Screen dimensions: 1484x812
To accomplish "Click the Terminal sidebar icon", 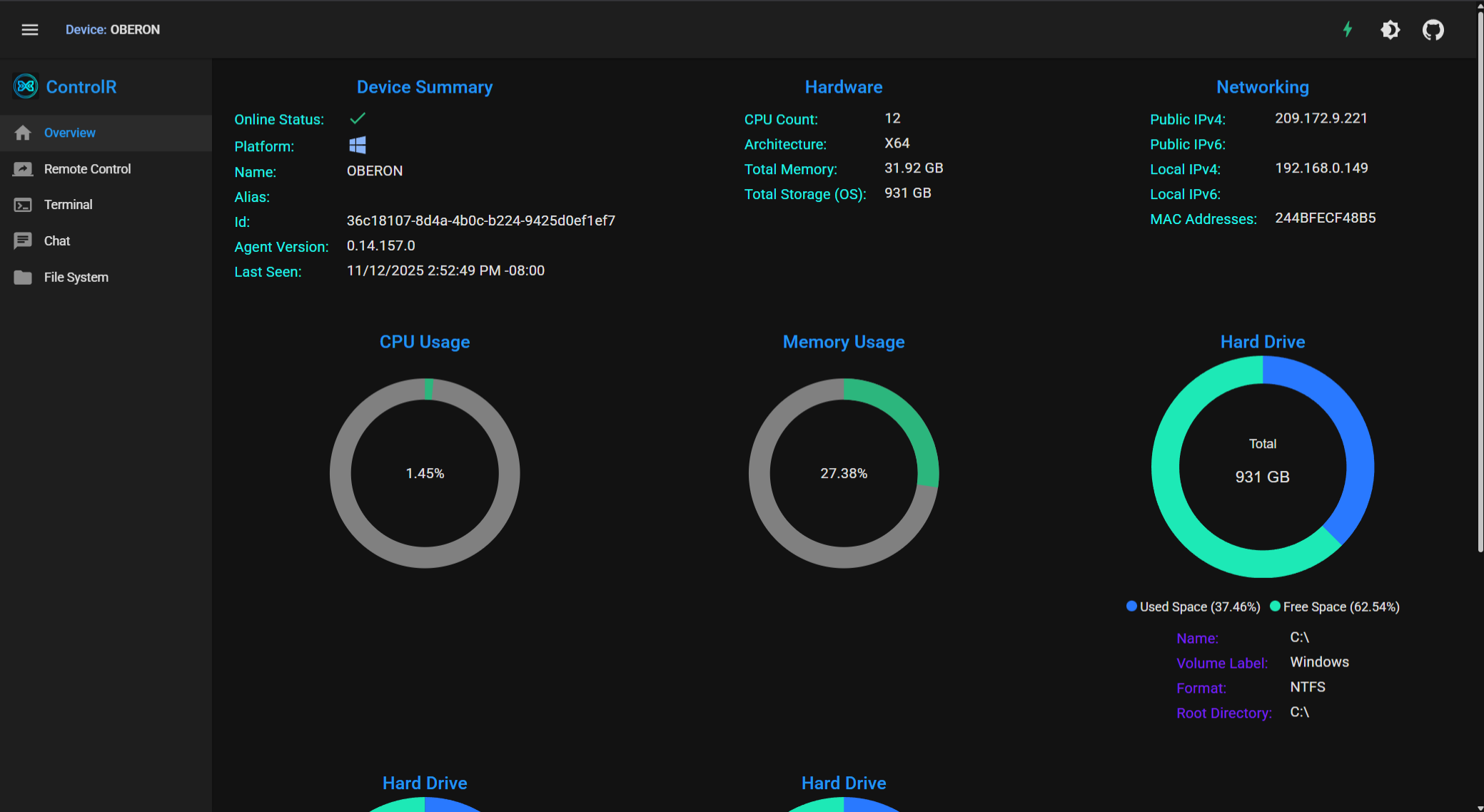I will (23, 205).
